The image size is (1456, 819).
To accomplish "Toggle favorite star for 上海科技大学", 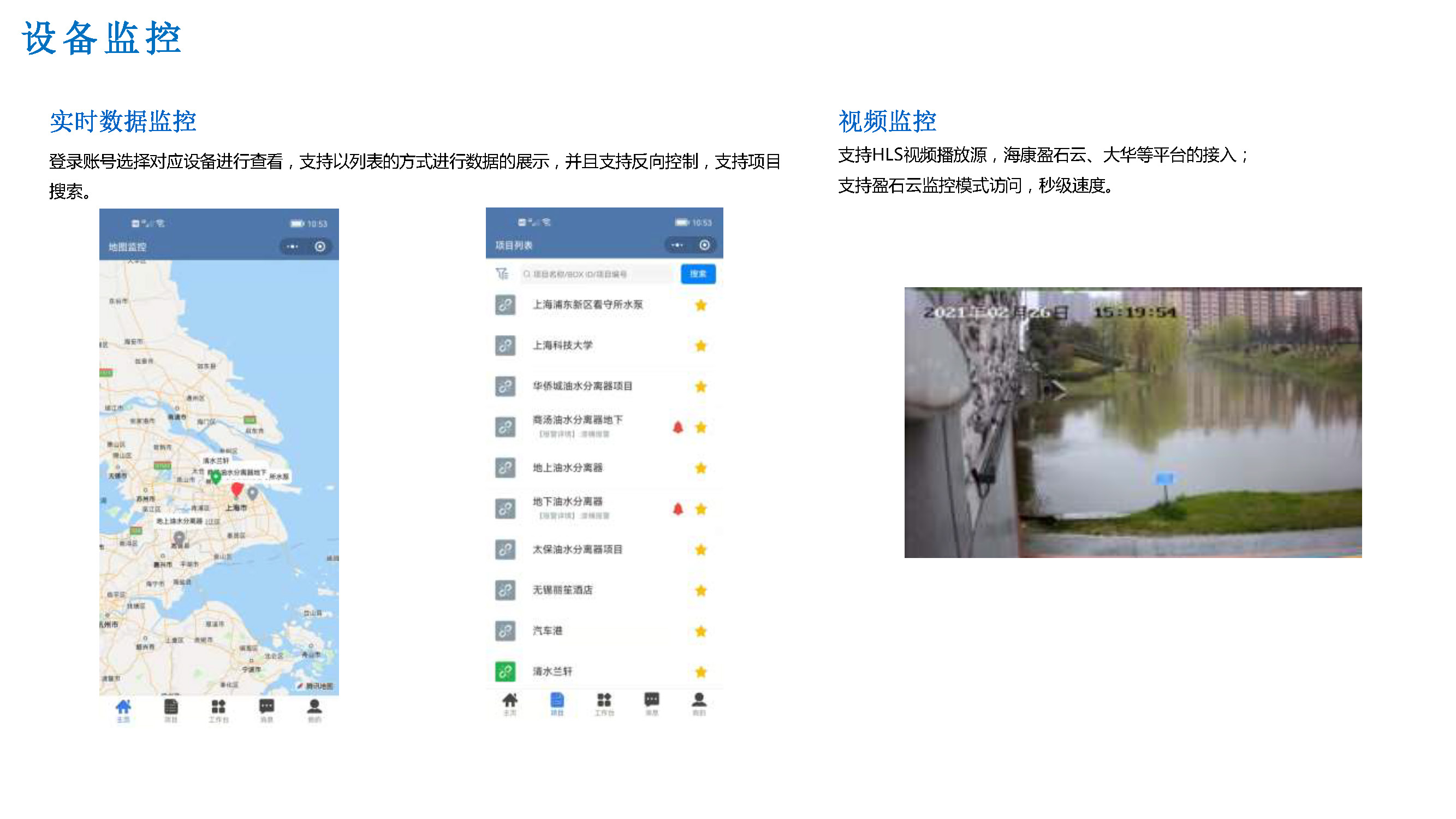I will [701, 346].
